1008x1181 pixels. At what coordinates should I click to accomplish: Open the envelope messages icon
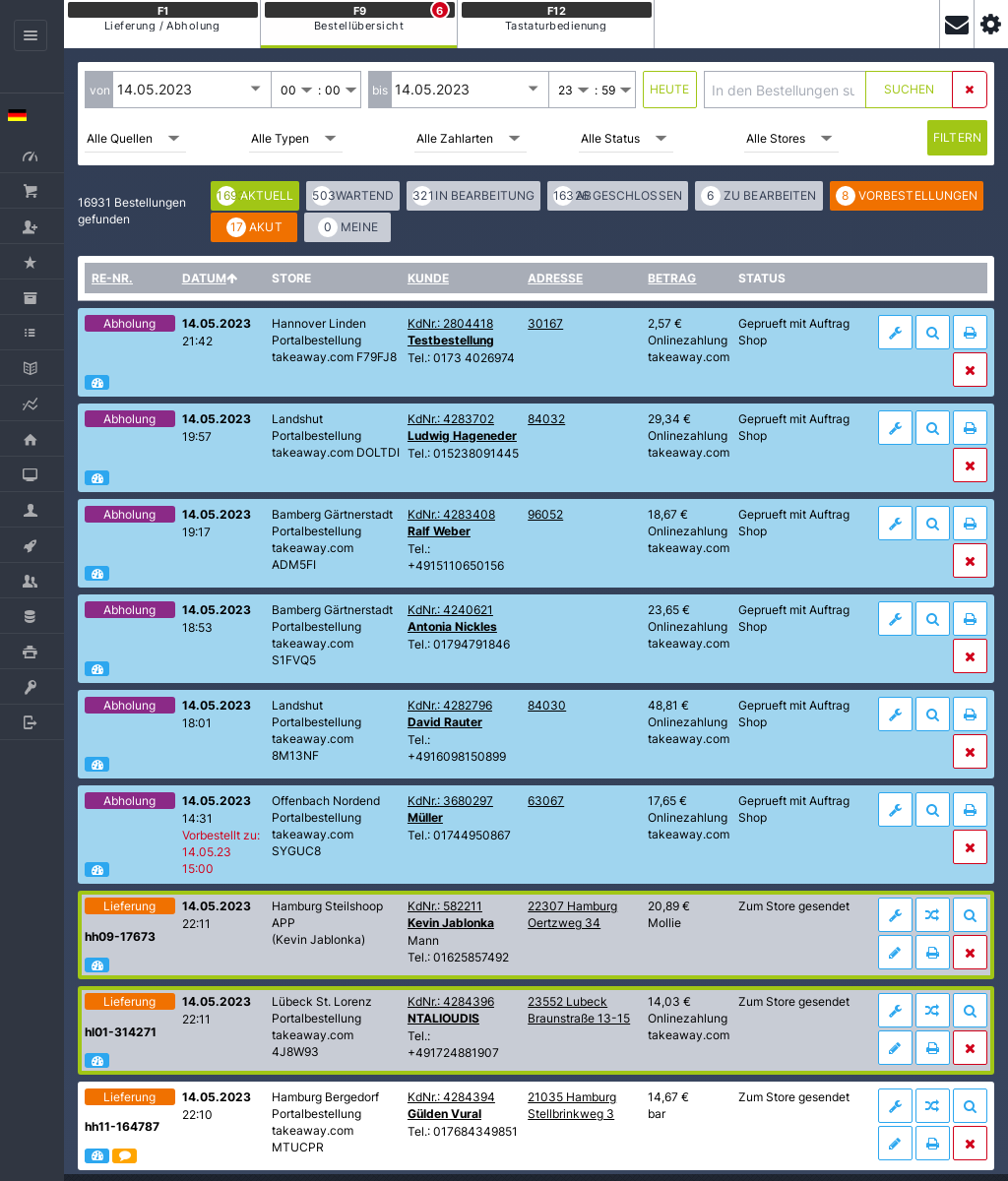[956, 25]
